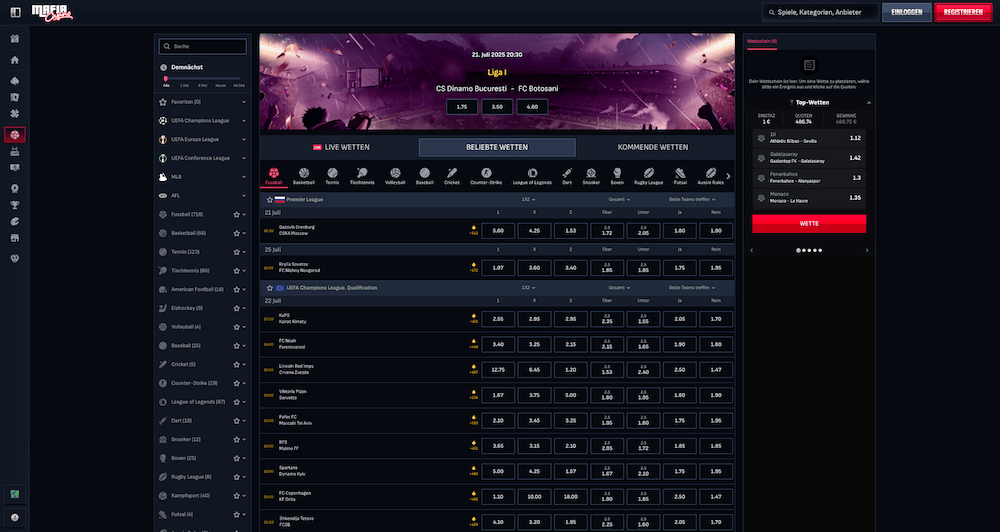Open the Counter-Strike category icon
Viewport: 1000px width, 532px height.
486,176
